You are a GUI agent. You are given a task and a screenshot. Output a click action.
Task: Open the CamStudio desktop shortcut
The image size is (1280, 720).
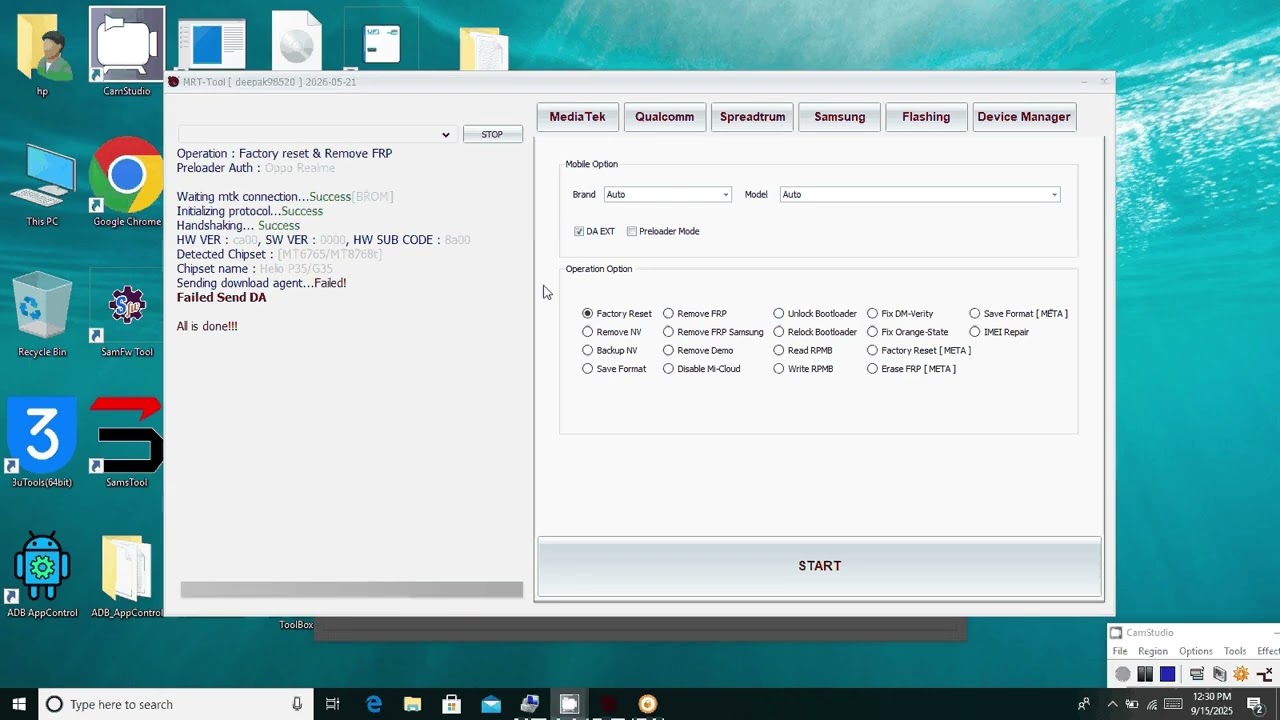click(x=127, y=52)
